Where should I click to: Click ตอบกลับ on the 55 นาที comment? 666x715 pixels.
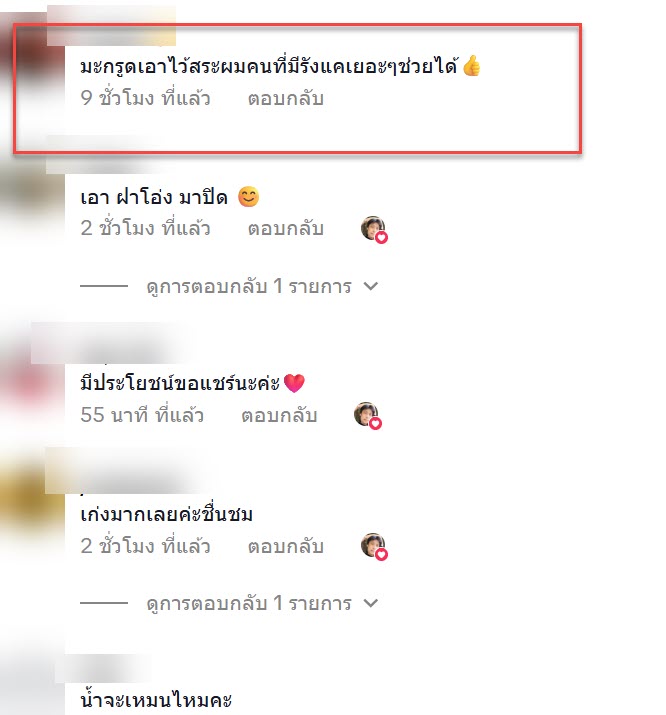click(x=279, y=415)
